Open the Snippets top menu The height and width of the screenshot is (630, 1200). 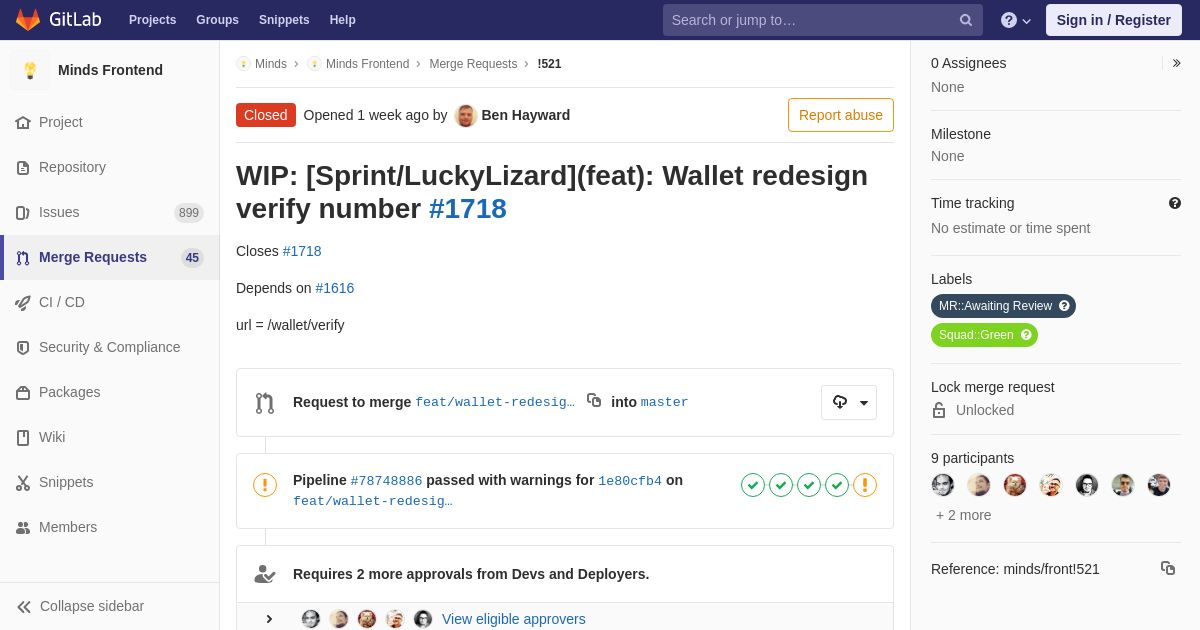point(284,20)
